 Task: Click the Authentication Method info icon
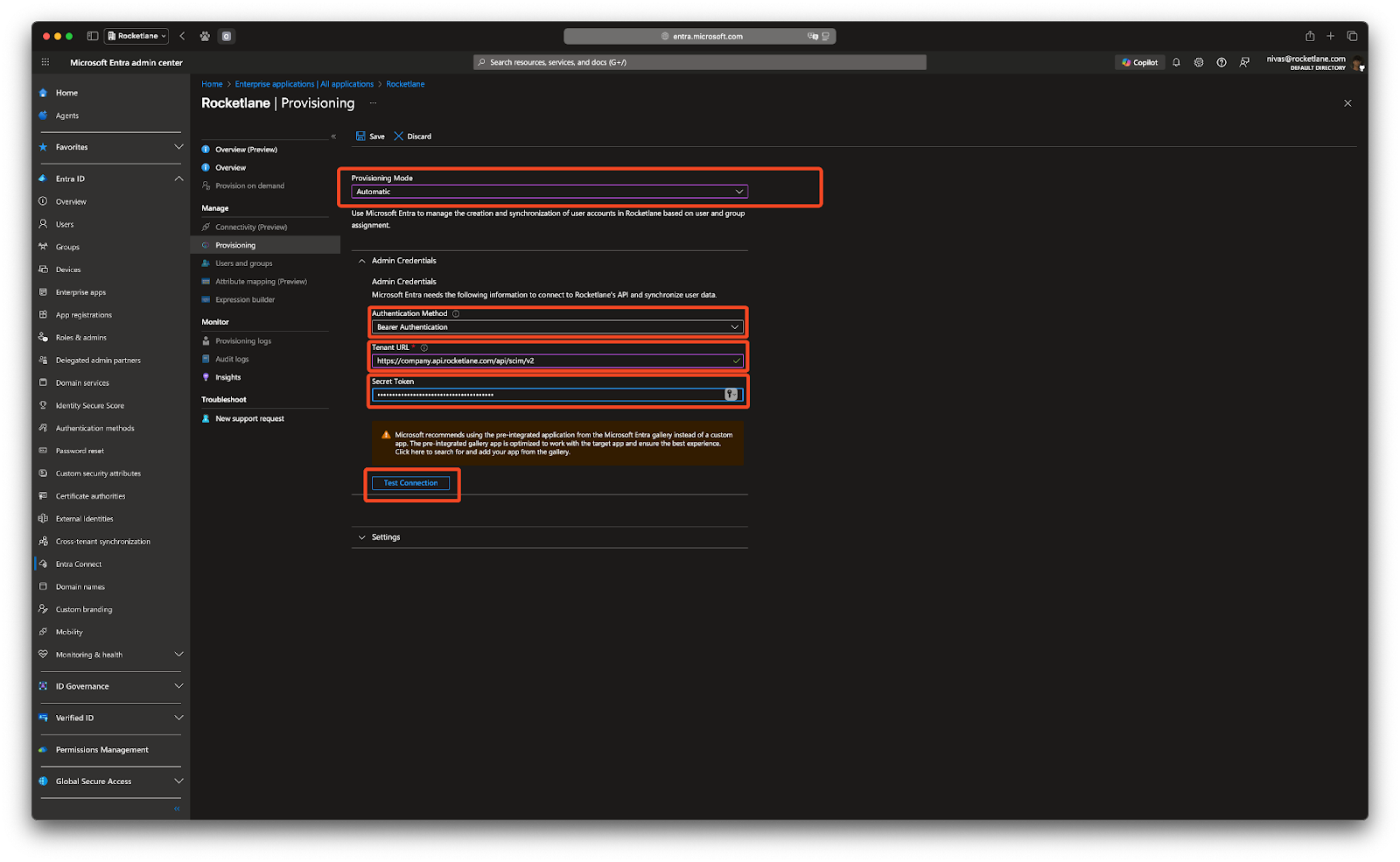pos(456,313)
